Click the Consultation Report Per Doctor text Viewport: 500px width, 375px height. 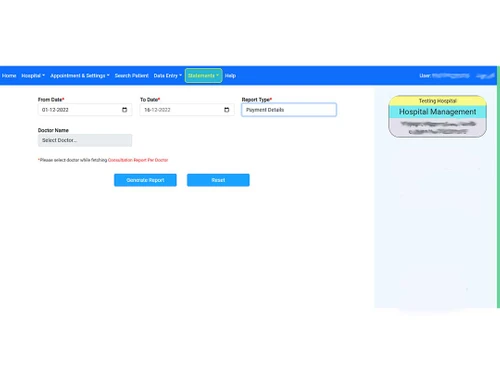coord(138,160)
